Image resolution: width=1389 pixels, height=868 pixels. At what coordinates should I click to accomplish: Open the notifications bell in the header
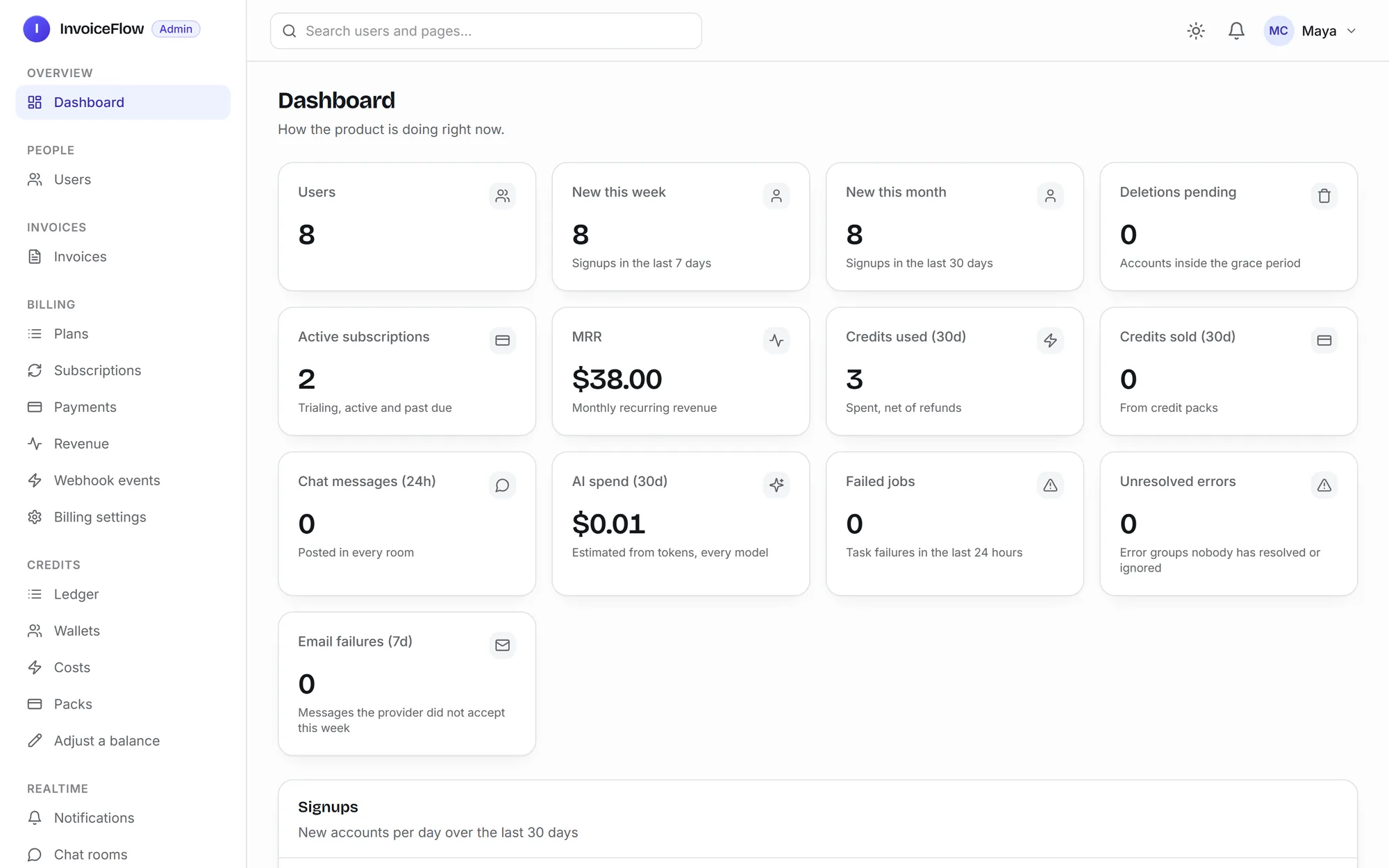coord(1236,31)
